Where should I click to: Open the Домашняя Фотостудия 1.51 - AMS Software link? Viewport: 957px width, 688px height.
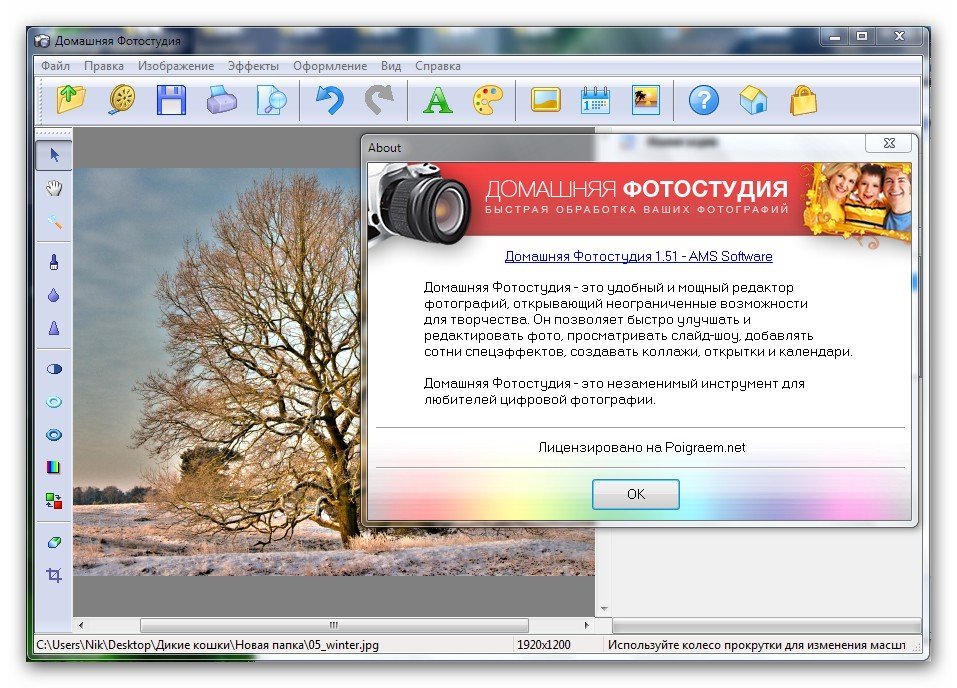pos(638,256)
